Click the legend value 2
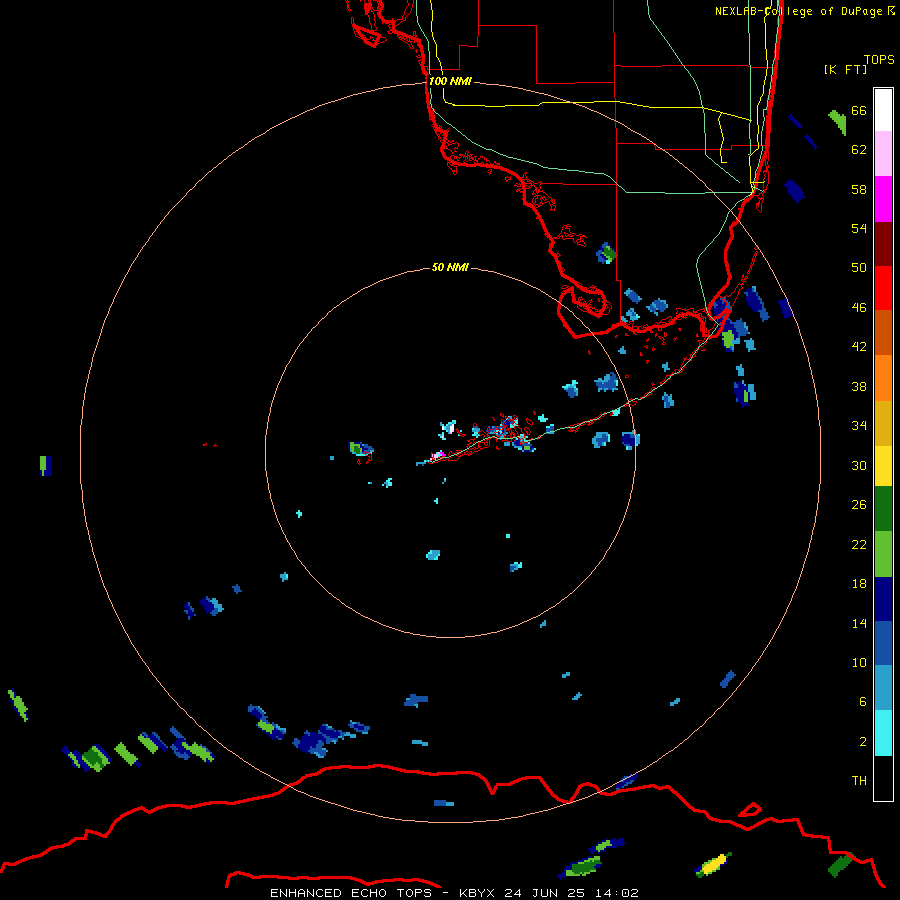900x900 pixels. 863,742
